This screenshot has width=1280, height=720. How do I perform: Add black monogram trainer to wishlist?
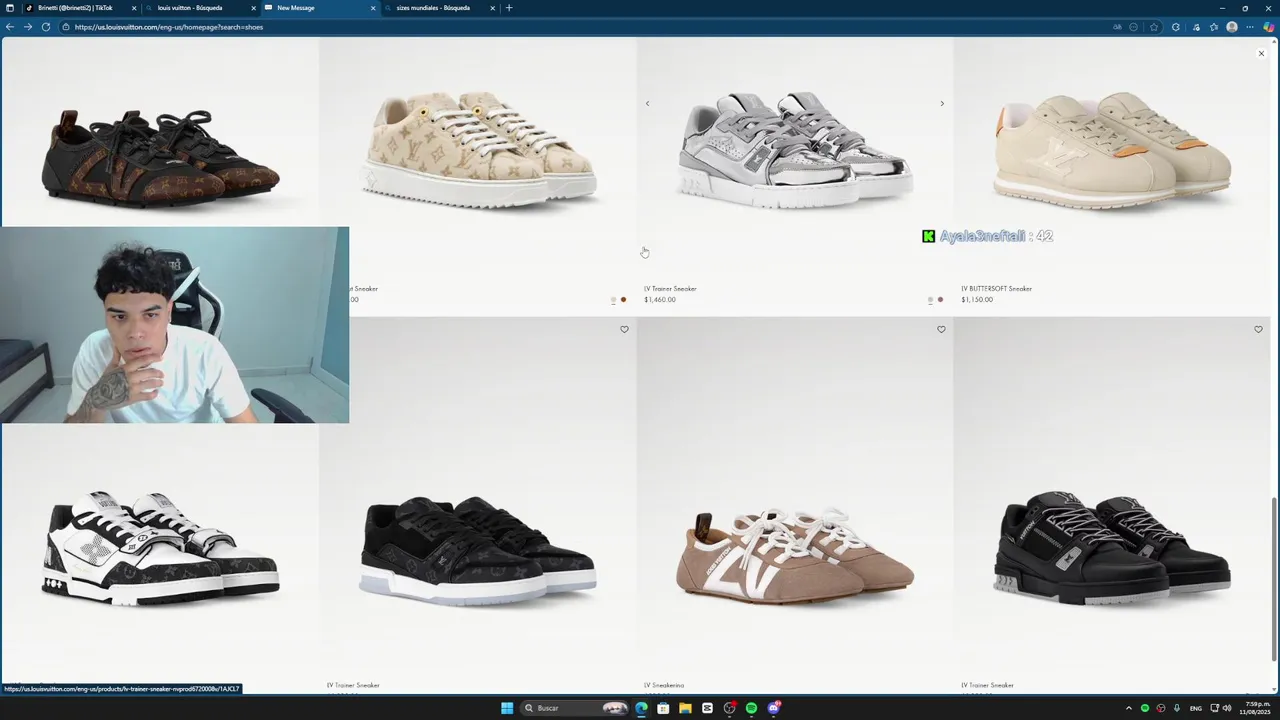pos(624,329)
